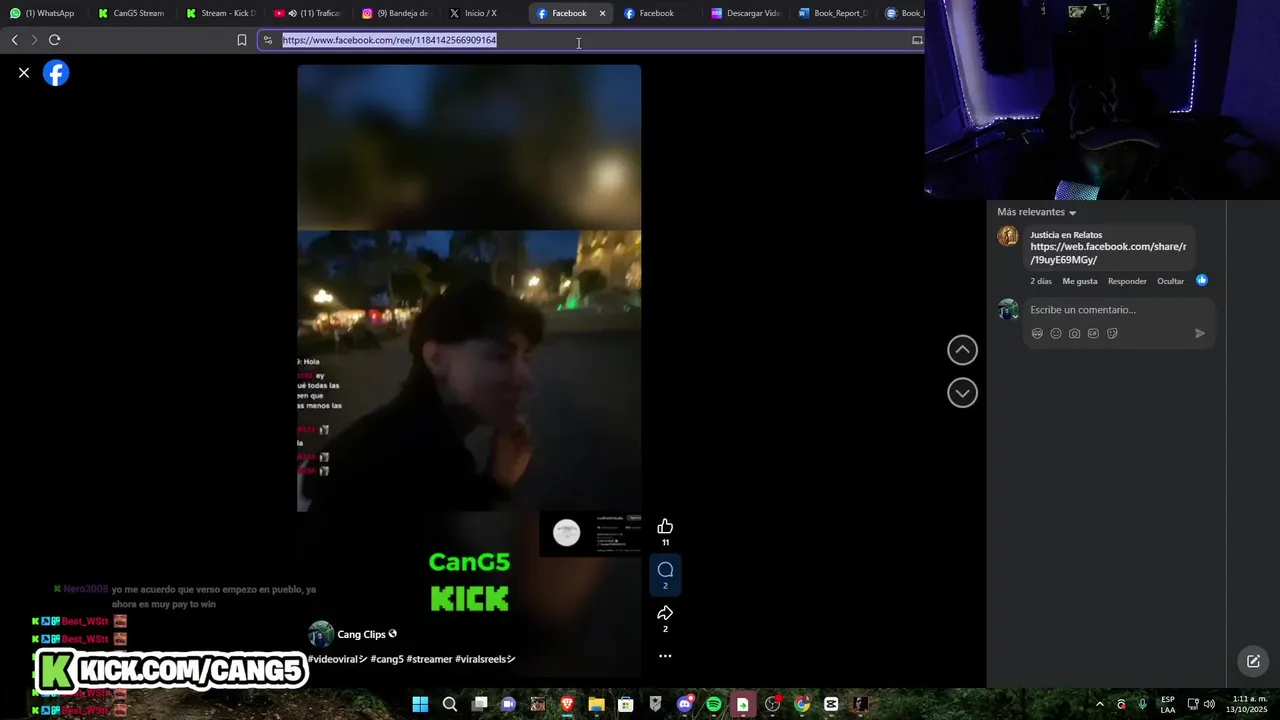Image resolution: width=1280 pixels, height=720 pixels.
Task: Reload the page
Action: tap(54, 40)
